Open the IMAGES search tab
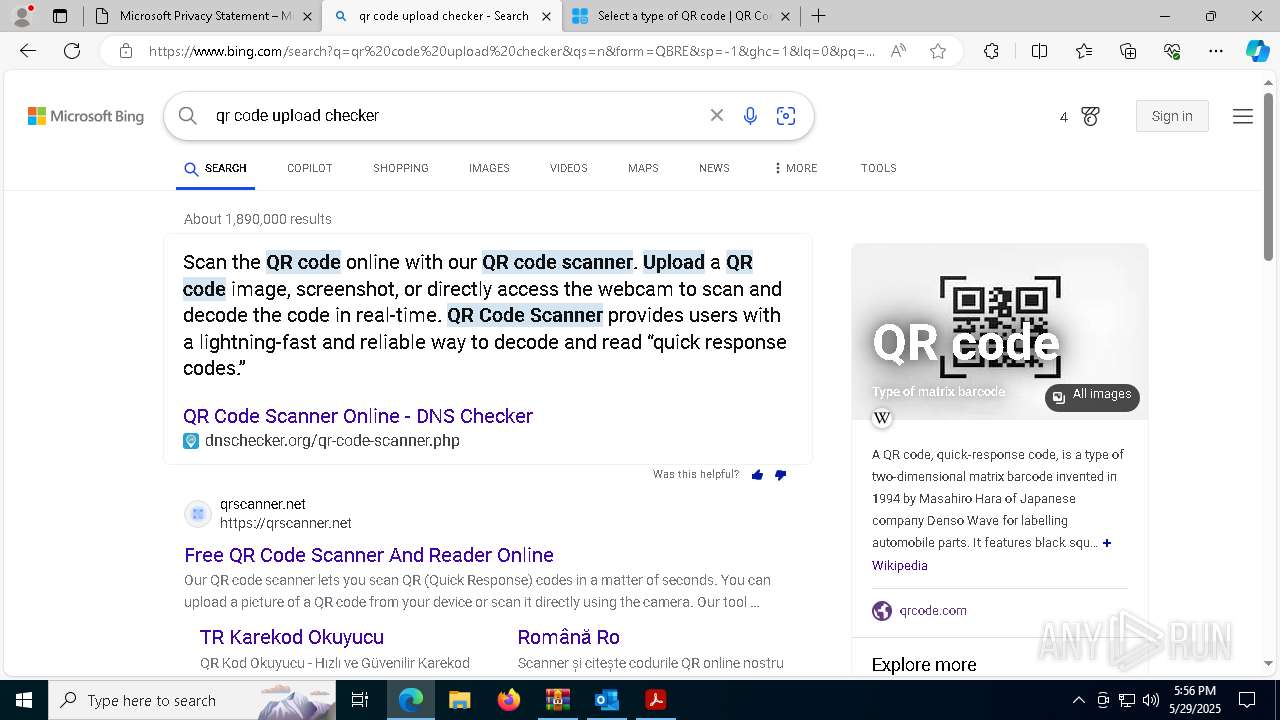 [489, 168]
